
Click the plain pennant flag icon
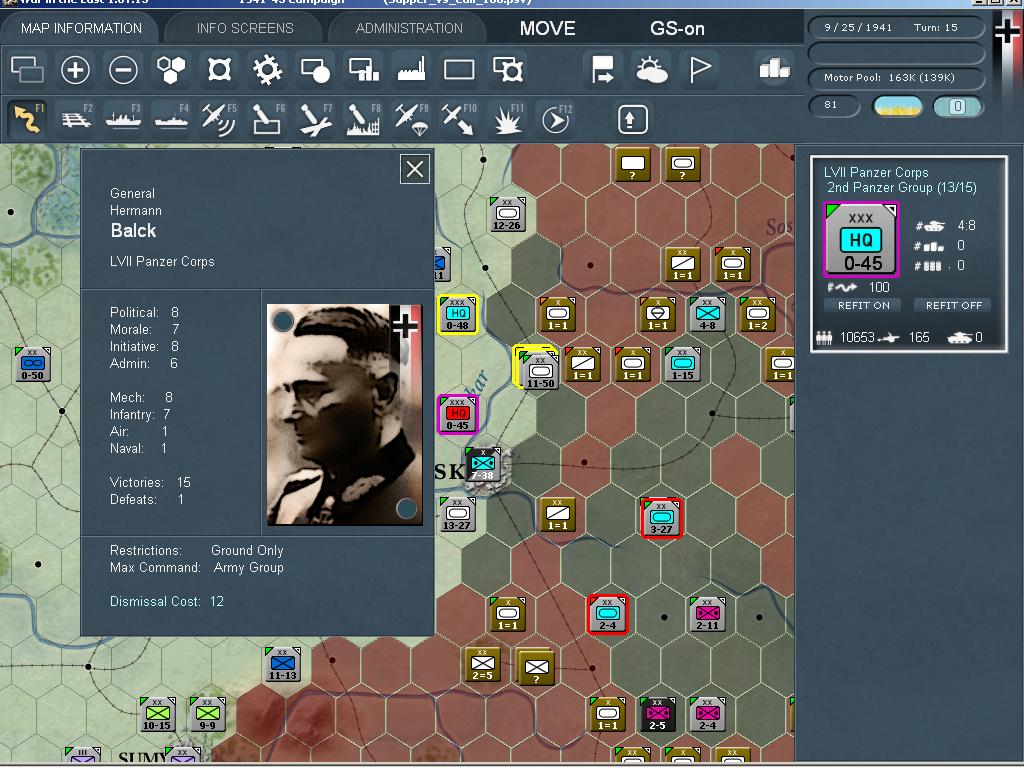pos(699,69)
